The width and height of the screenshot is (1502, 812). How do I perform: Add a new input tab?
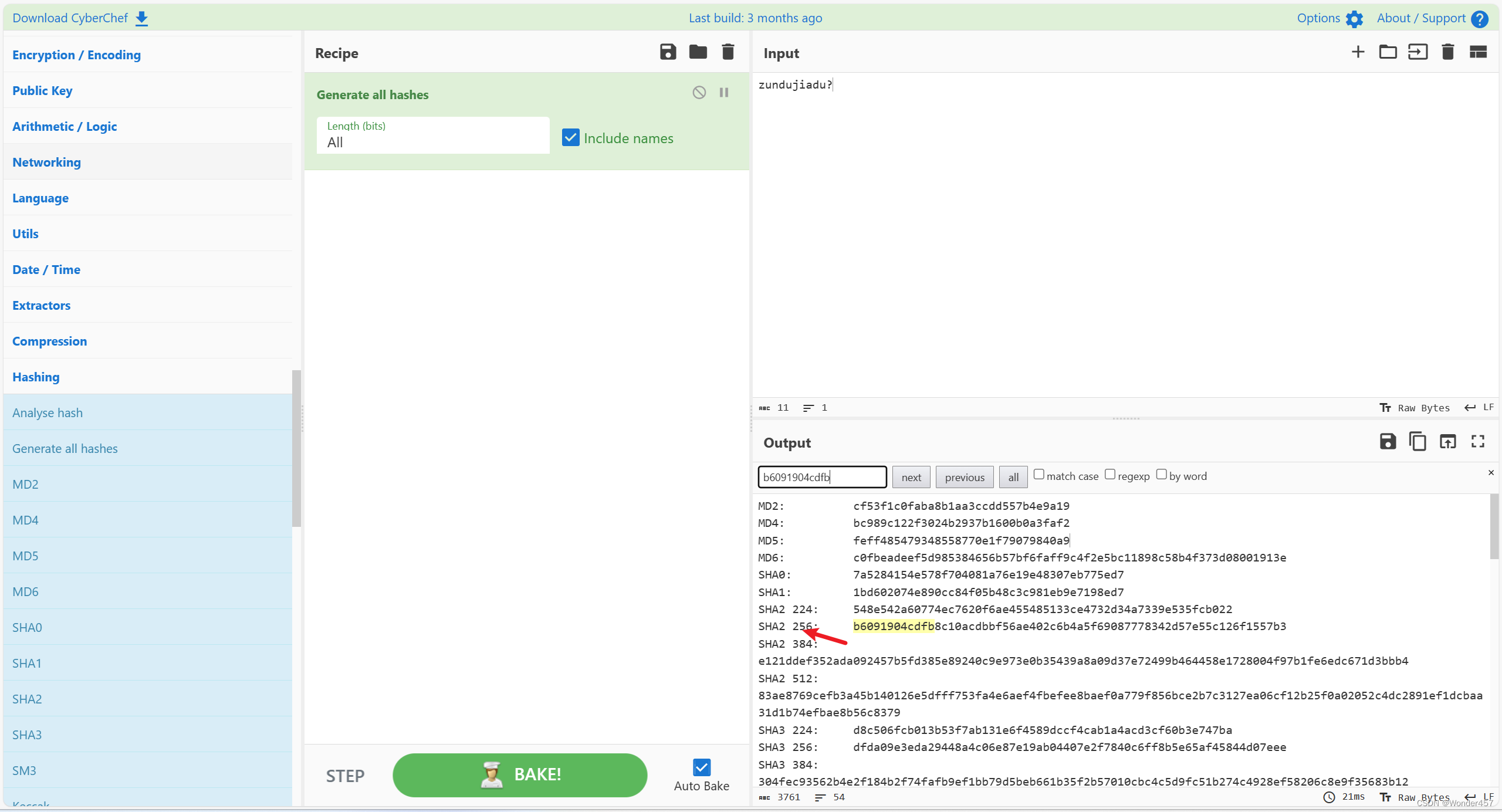(x=1358, y=52)
